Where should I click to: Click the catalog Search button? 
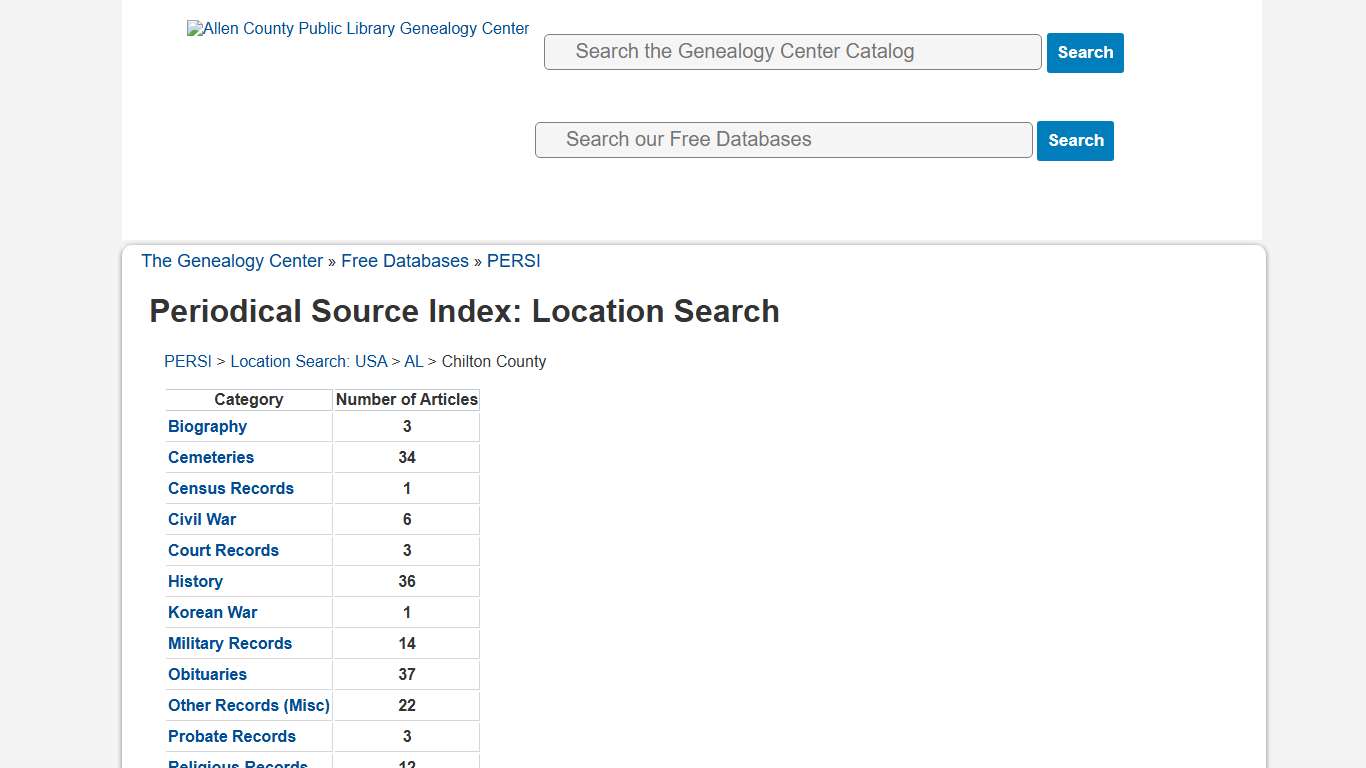pos(1085,52)
